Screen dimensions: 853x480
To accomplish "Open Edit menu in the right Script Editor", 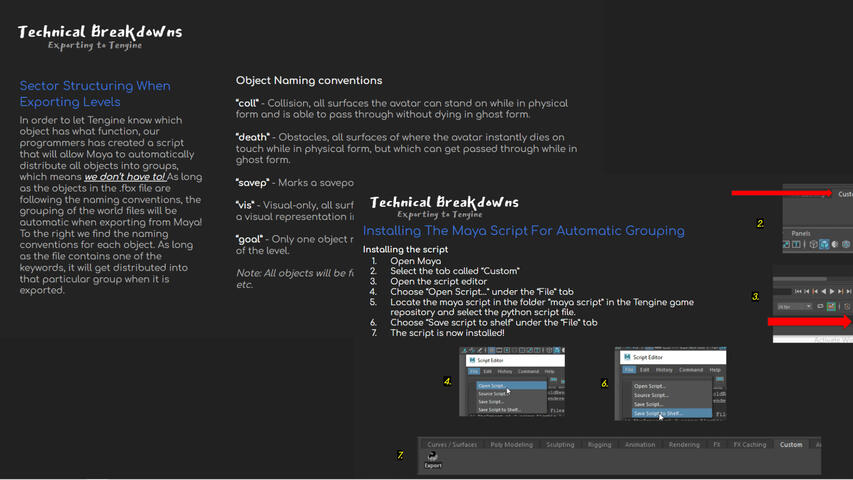I will pos(645,370).
